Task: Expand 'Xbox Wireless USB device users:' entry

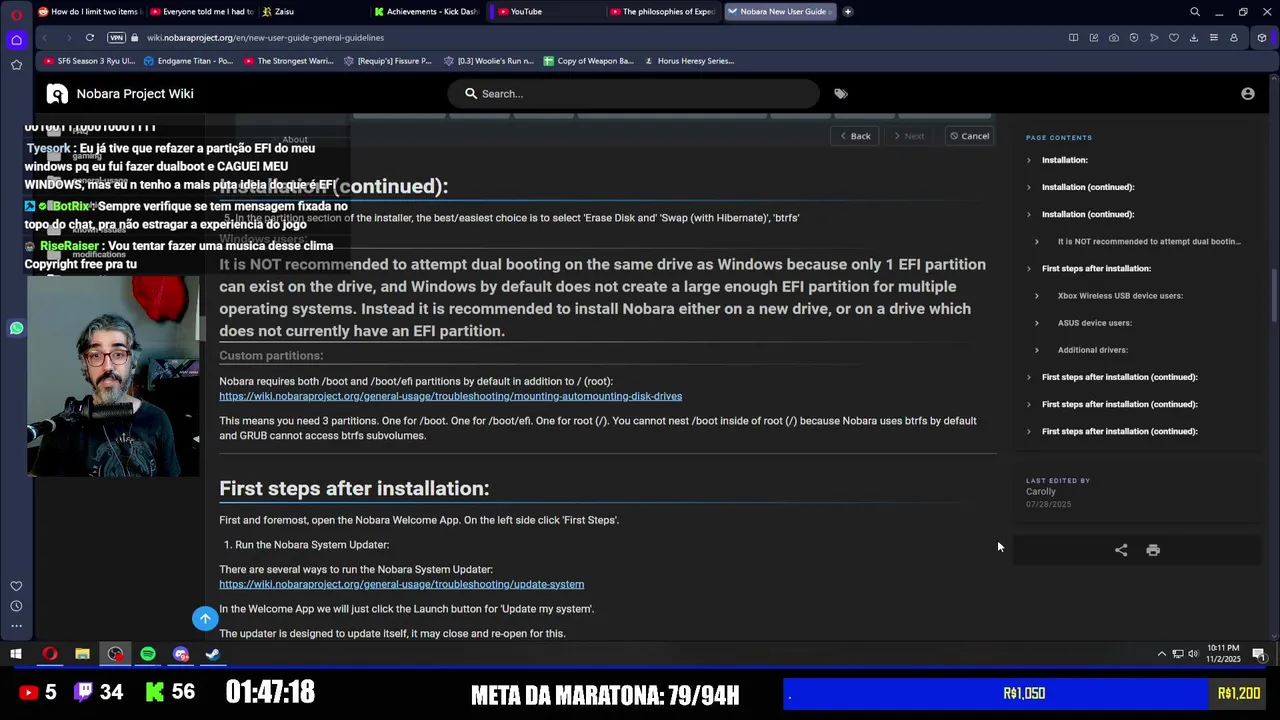Action: [x=1036, y=296]
